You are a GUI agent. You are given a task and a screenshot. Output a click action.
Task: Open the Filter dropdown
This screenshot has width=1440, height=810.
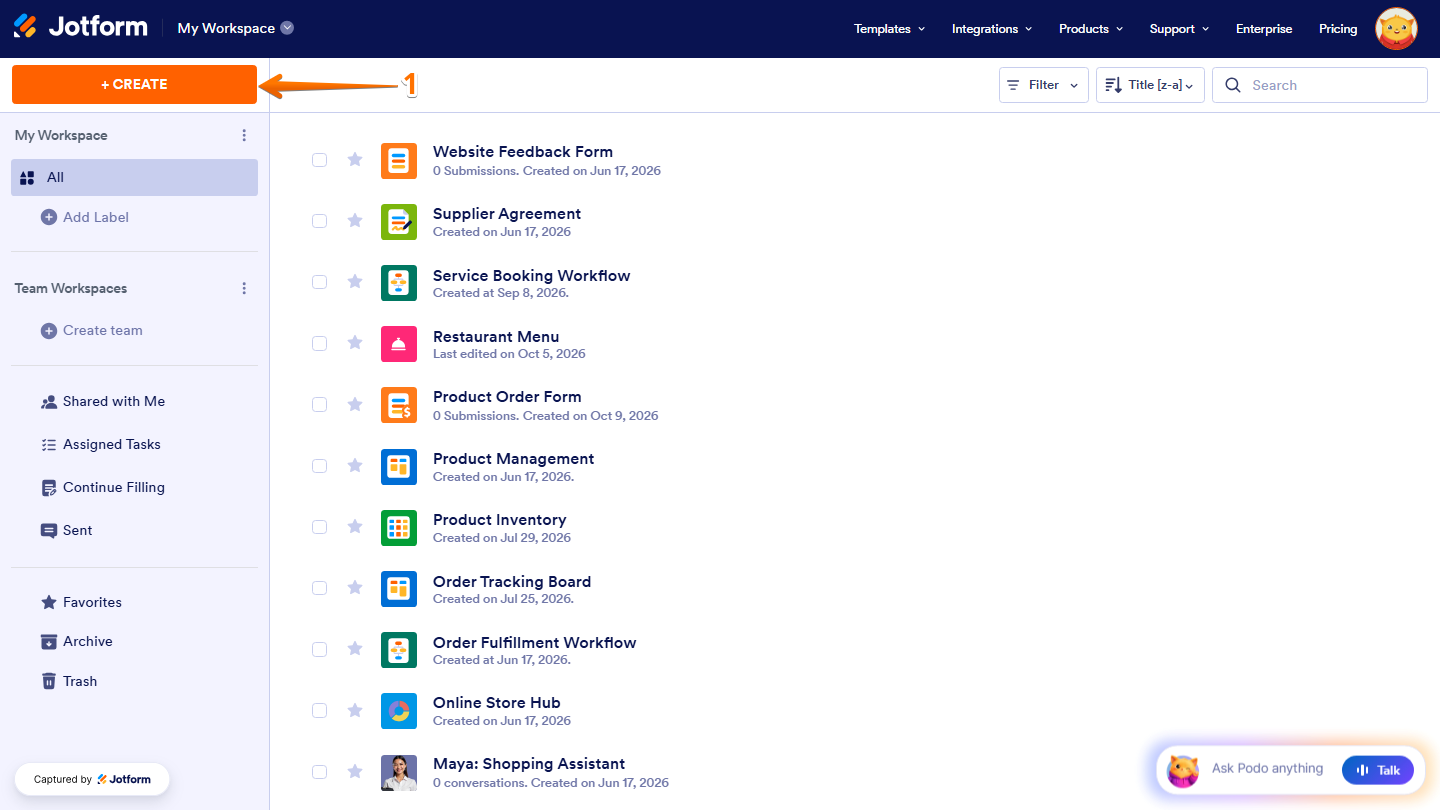(x=1044, y=85)
